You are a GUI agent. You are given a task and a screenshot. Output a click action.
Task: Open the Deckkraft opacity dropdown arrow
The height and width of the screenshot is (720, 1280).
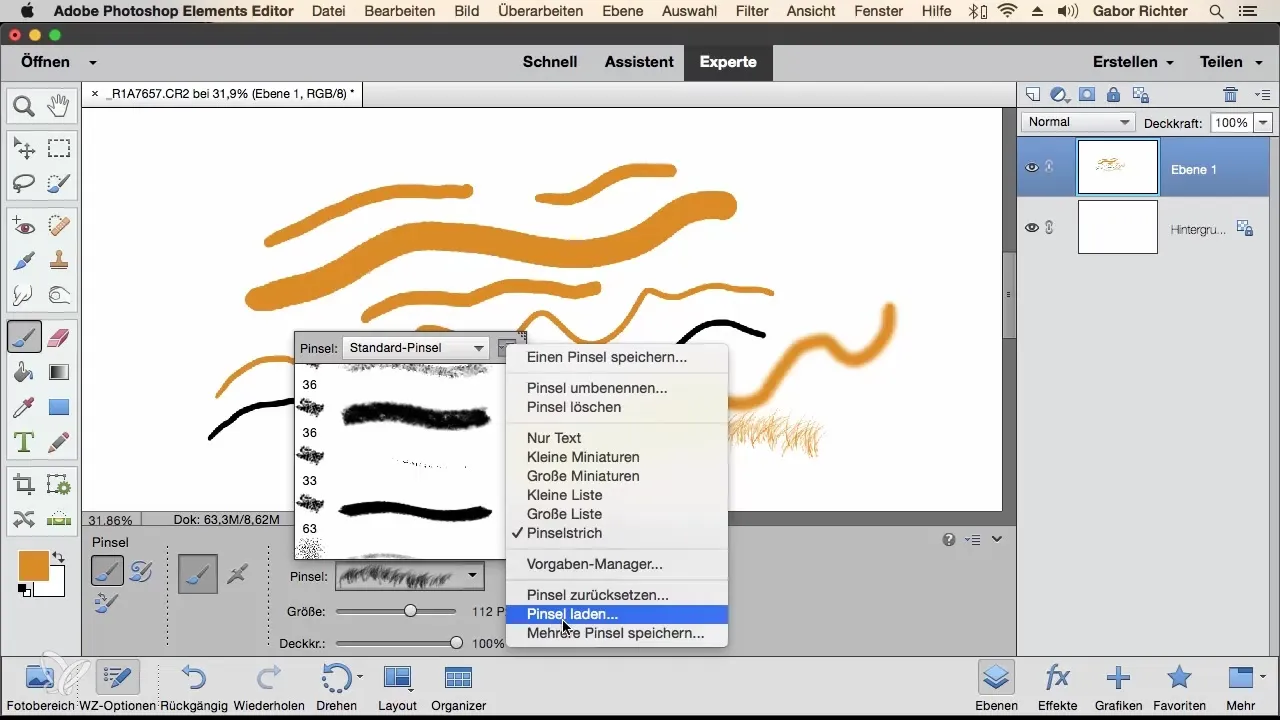tap(1262, 122)
